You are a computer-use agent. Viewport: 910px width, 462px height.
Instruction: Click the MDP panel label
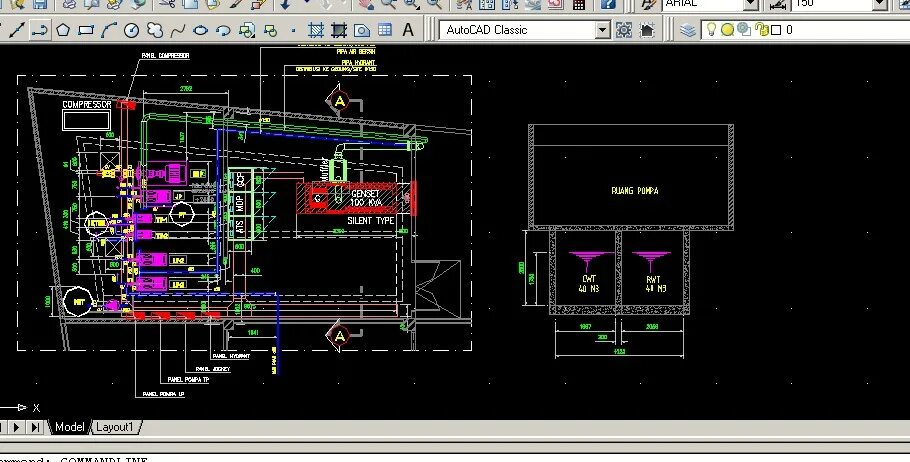point(240,203)
